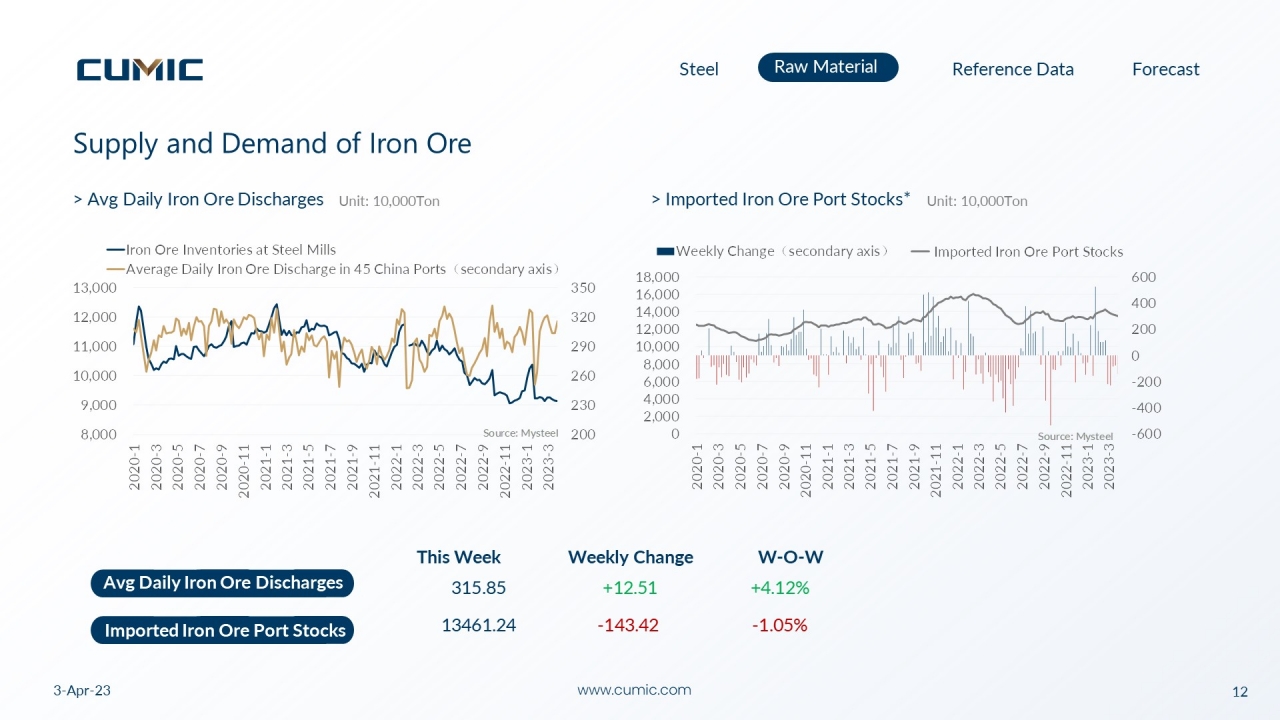The image size is (1280, 720).
Task: Open the Steel tab
Action: pos(699,69)
